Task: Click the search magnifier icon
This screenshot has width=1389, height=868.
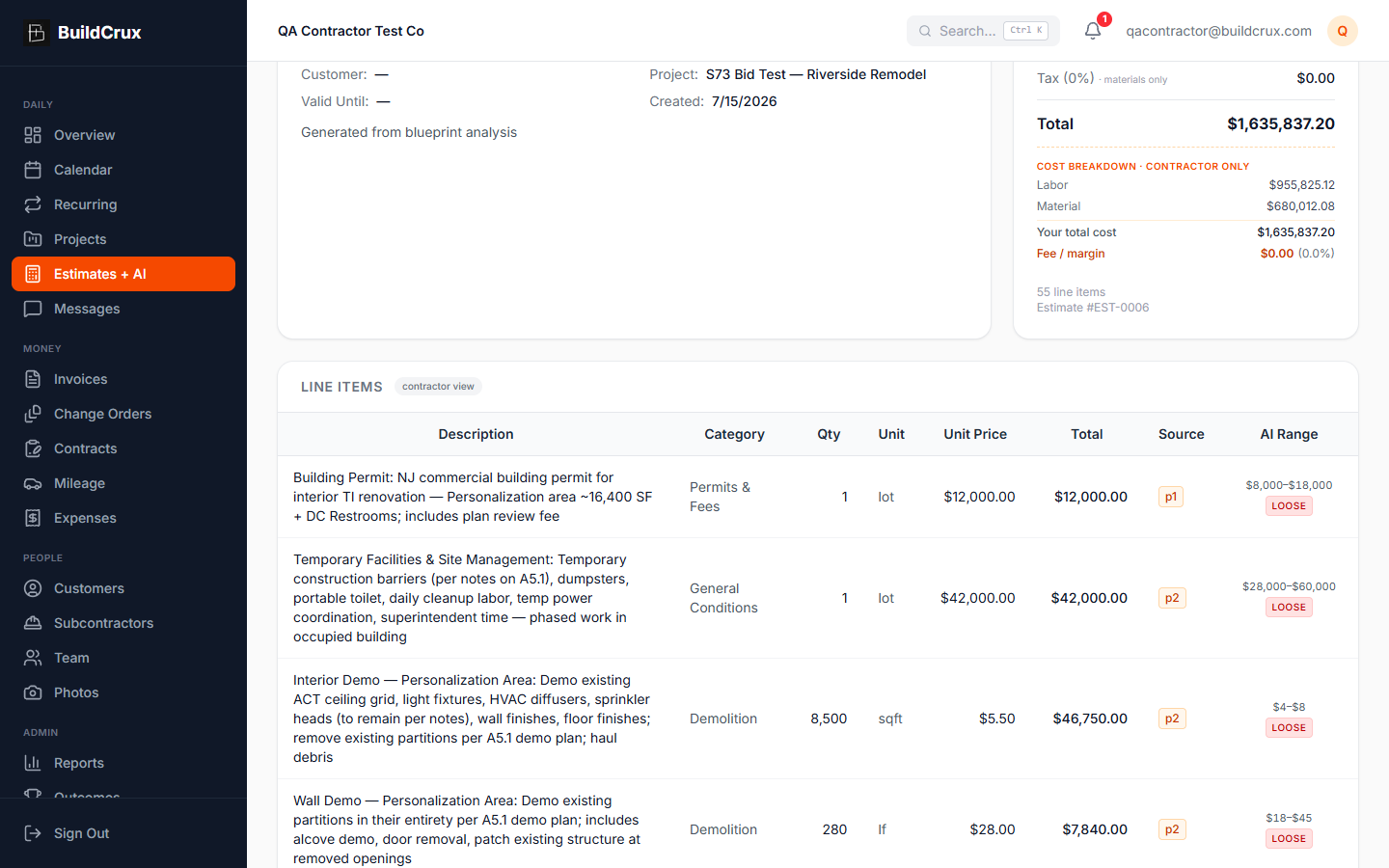Action: (x=925, y=31)
